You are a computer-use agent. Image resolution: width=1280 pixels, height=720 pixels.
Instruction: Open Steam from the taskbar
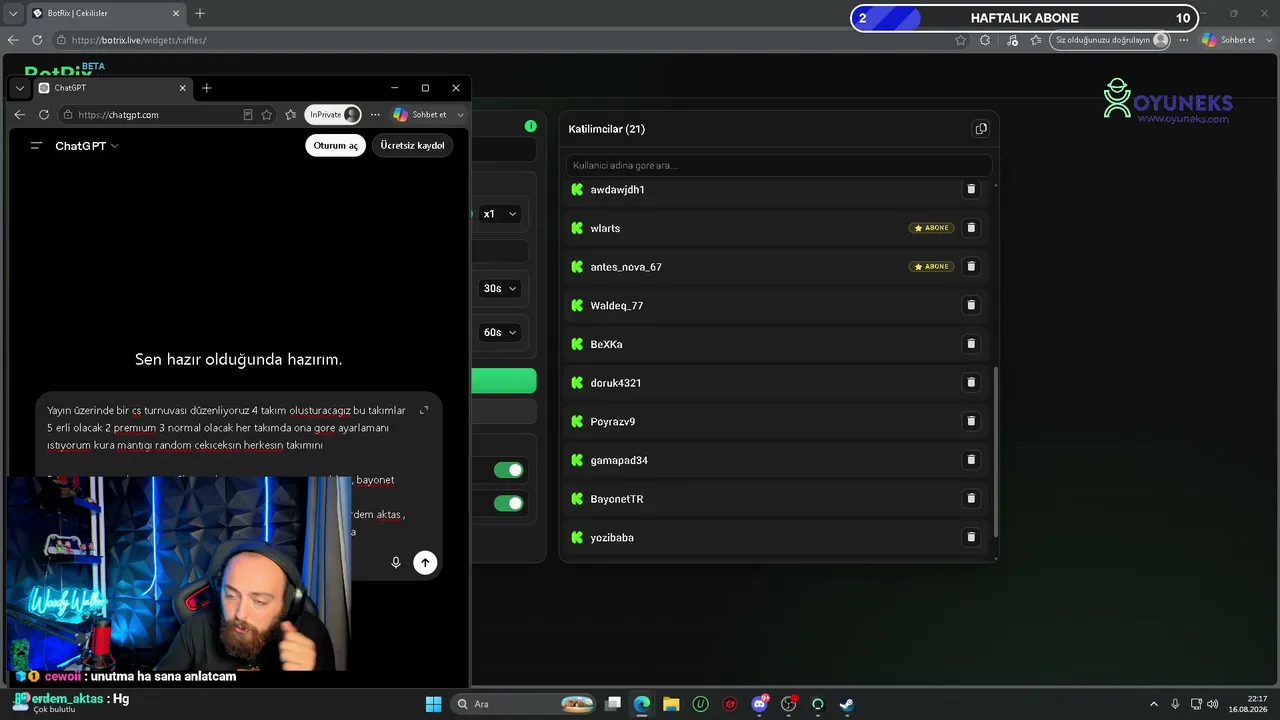[847, 704]
